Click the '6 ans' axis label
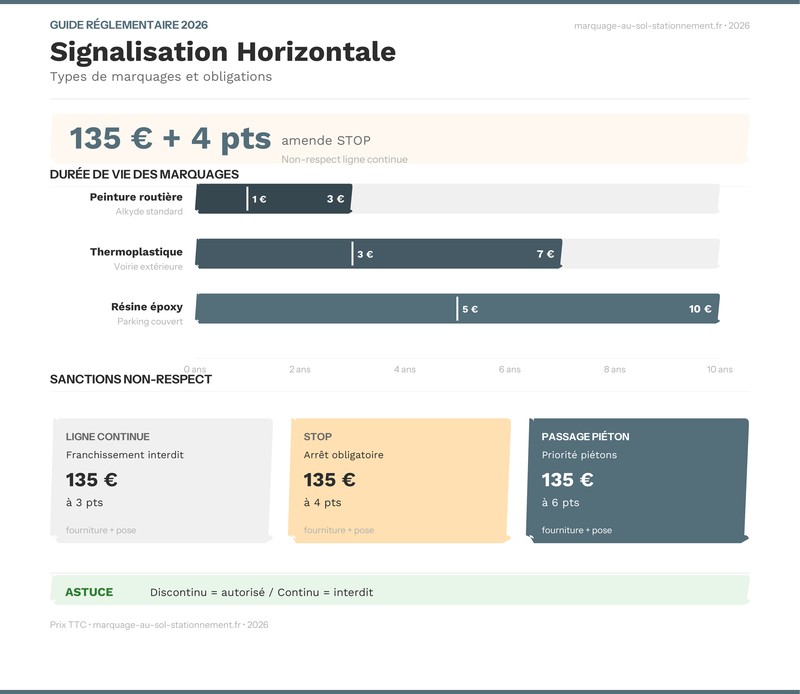The height and width of the screenshot is (694, 800). click(510, 369)
